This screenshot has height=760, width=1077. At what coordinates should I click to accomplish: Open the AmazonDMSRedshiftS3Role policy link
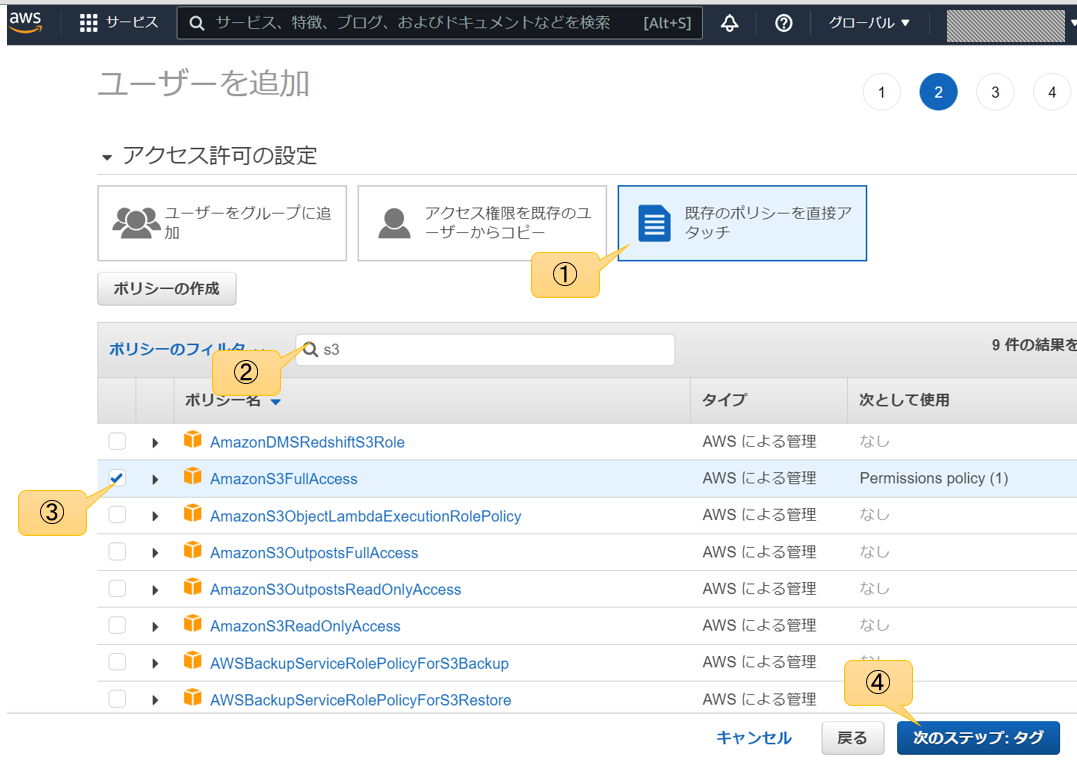pyautogui.click(x=307, y=442)
